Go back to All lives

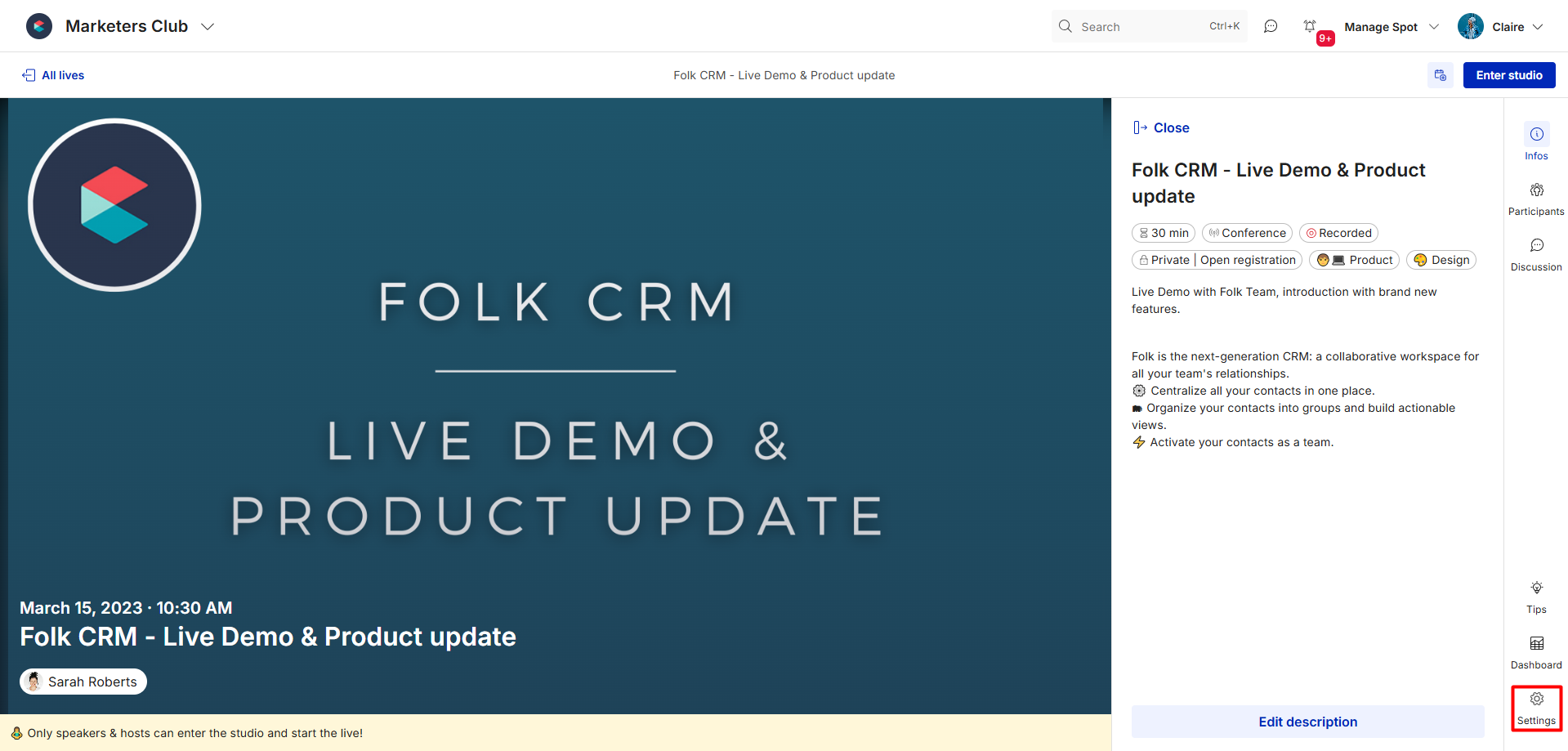tap(53, 75)
